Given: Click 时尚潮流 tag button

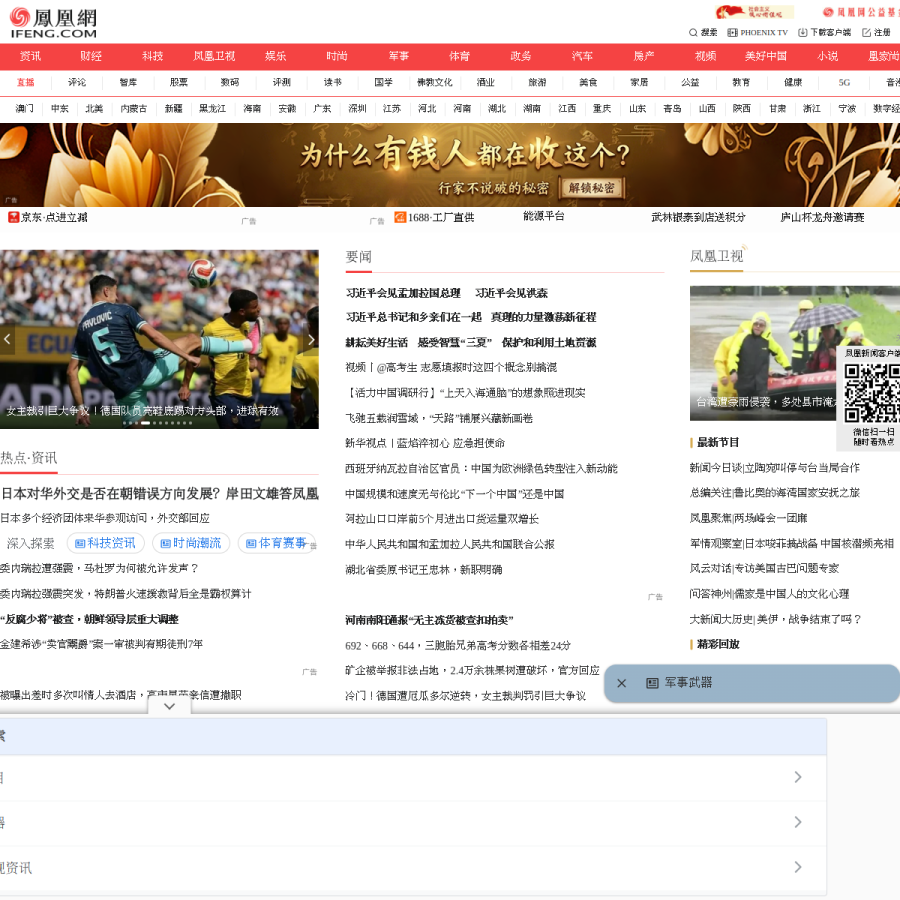Looking at the screenshot, I should (x=191, y=543).
